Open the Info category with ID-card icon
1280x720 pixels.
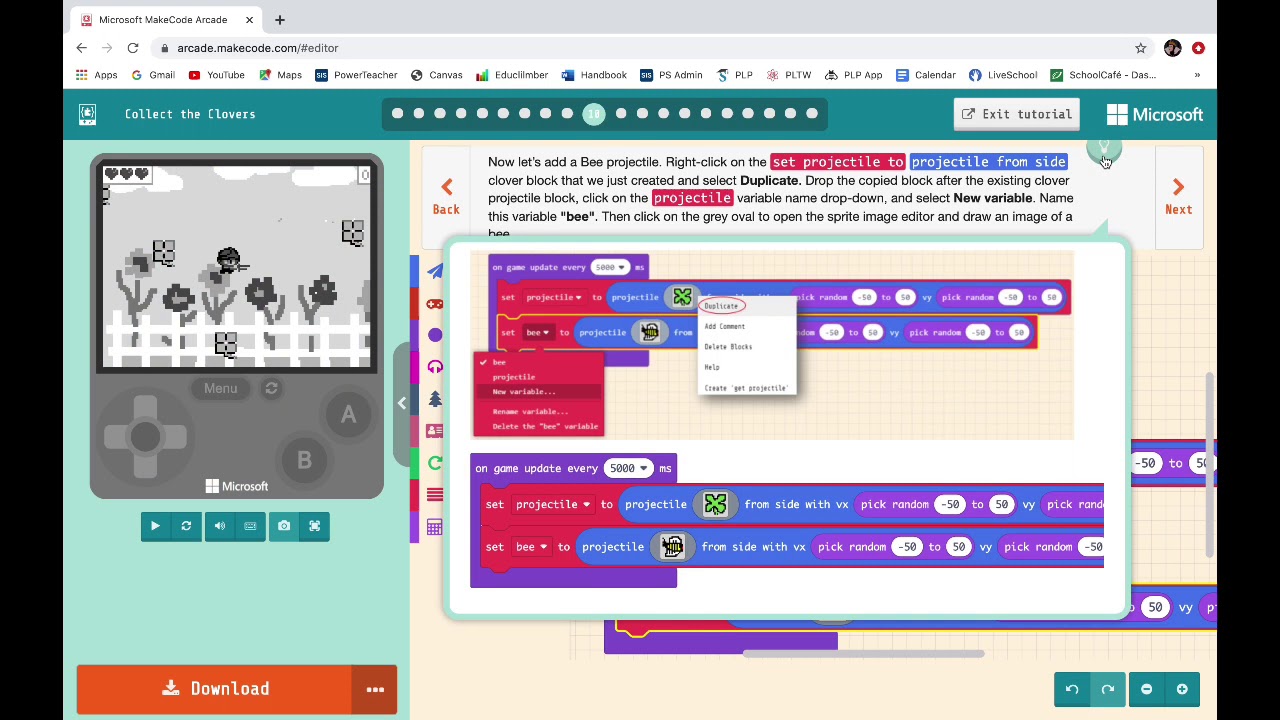(x=434, y=431)
